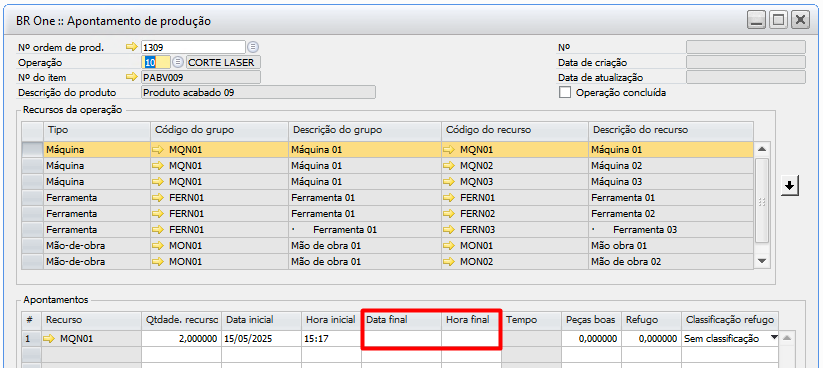Click the Tempo cell in row 1
823x368 pixels.
click(531, 339)
